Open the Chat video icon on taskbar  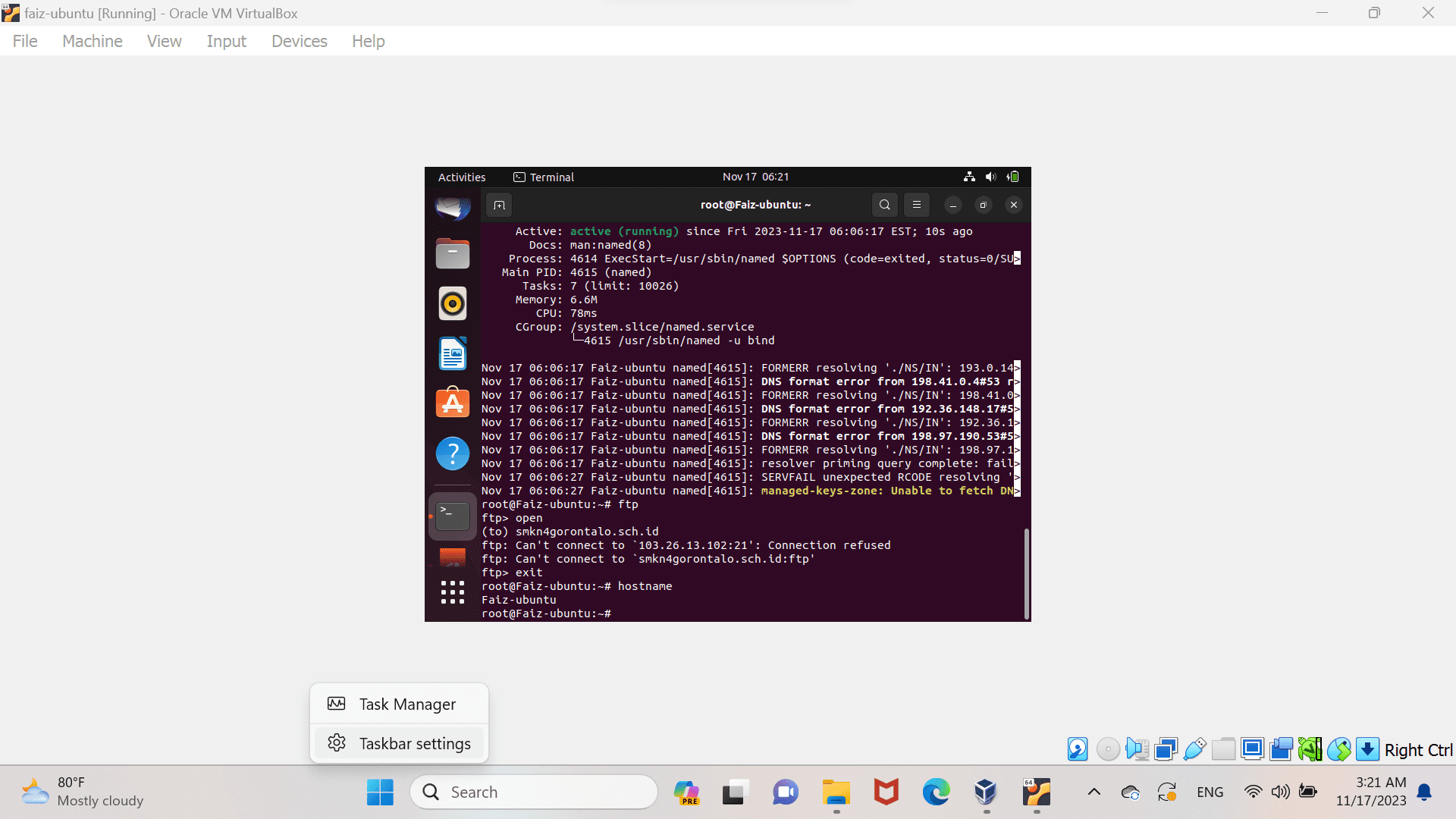[786, 792]
